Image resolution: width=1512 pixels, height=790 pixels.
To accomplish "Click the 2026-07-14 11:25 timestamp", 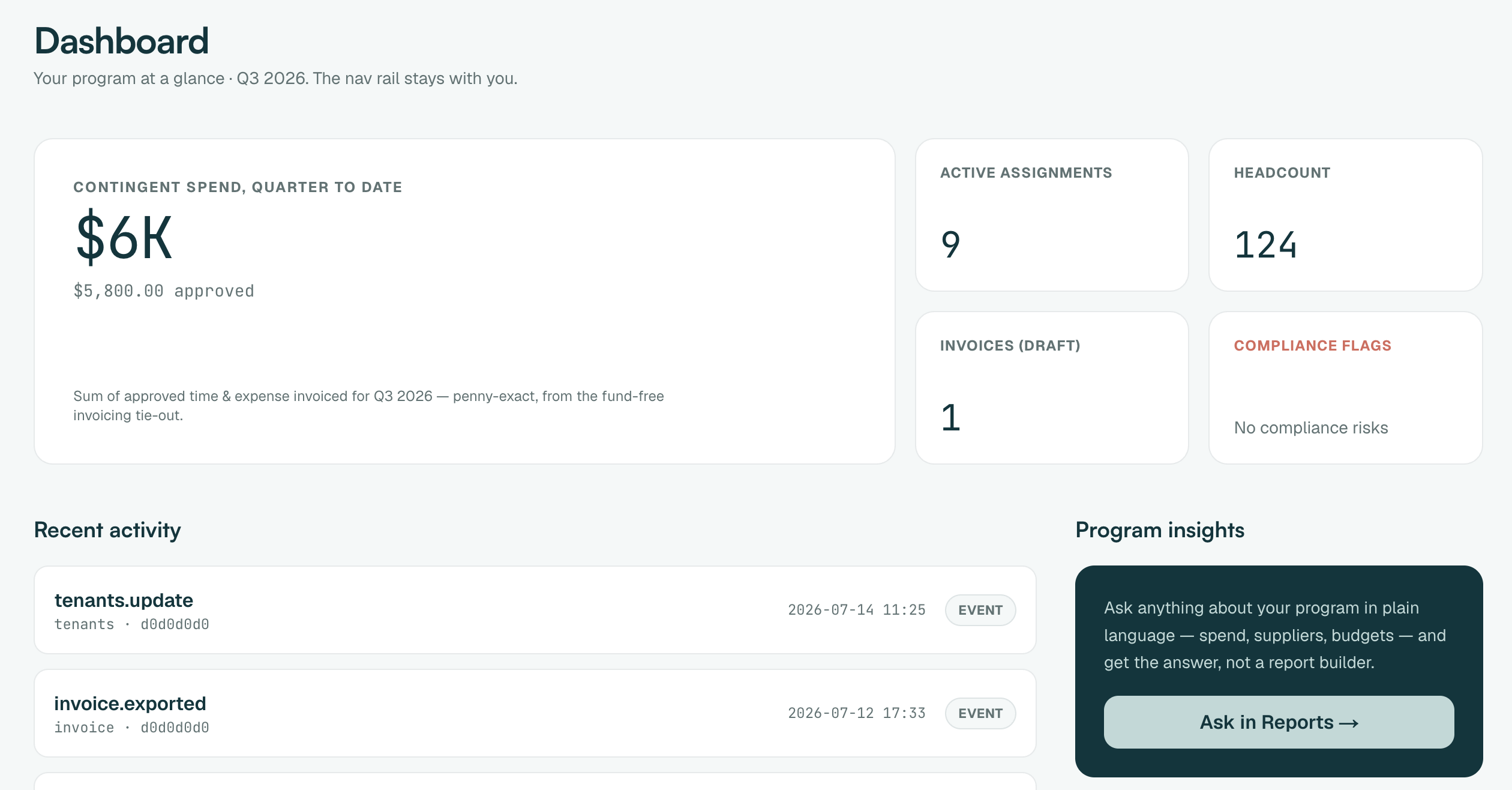I will [x=857, y=610].
